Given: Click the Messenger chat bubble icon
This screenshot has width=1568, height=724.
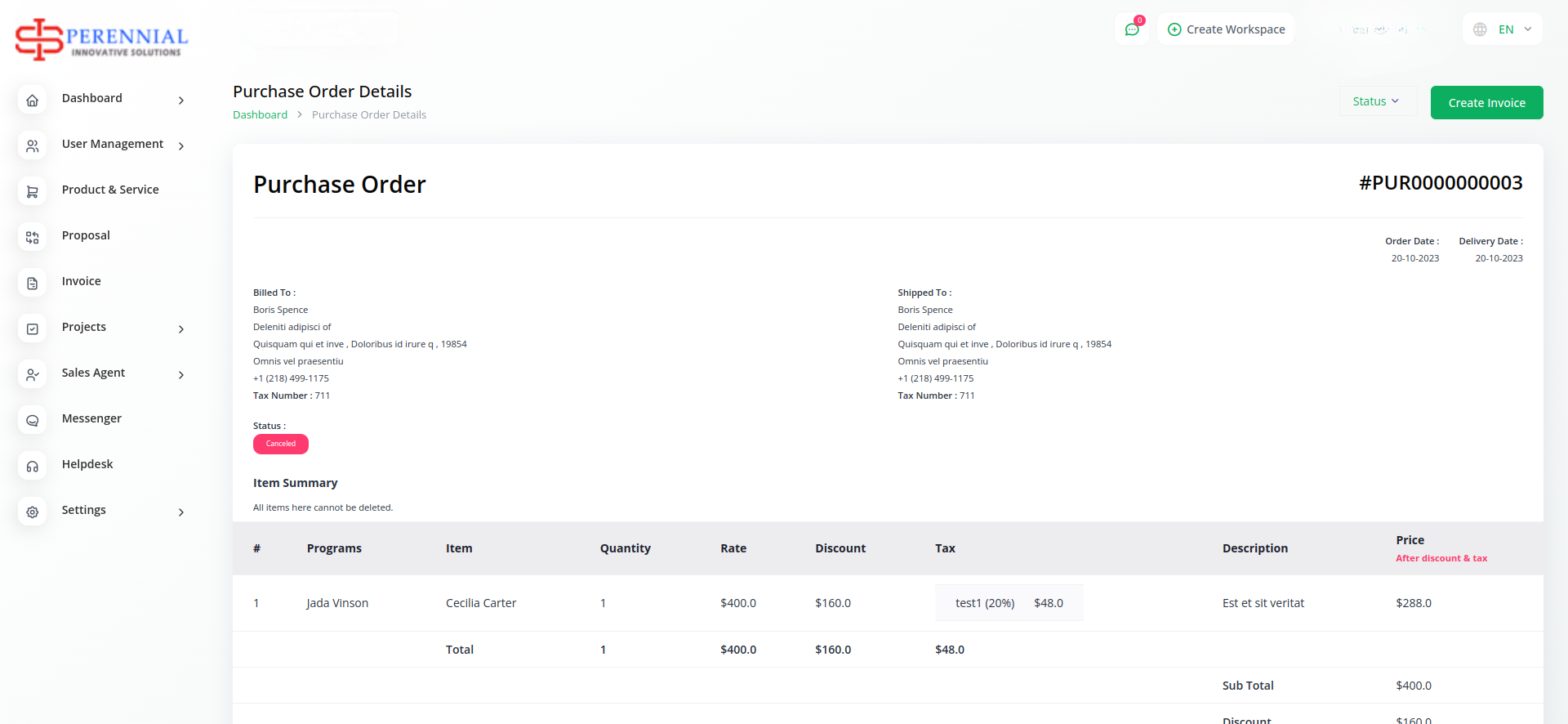Looking at the screenshot, I should tap(33, 421).
